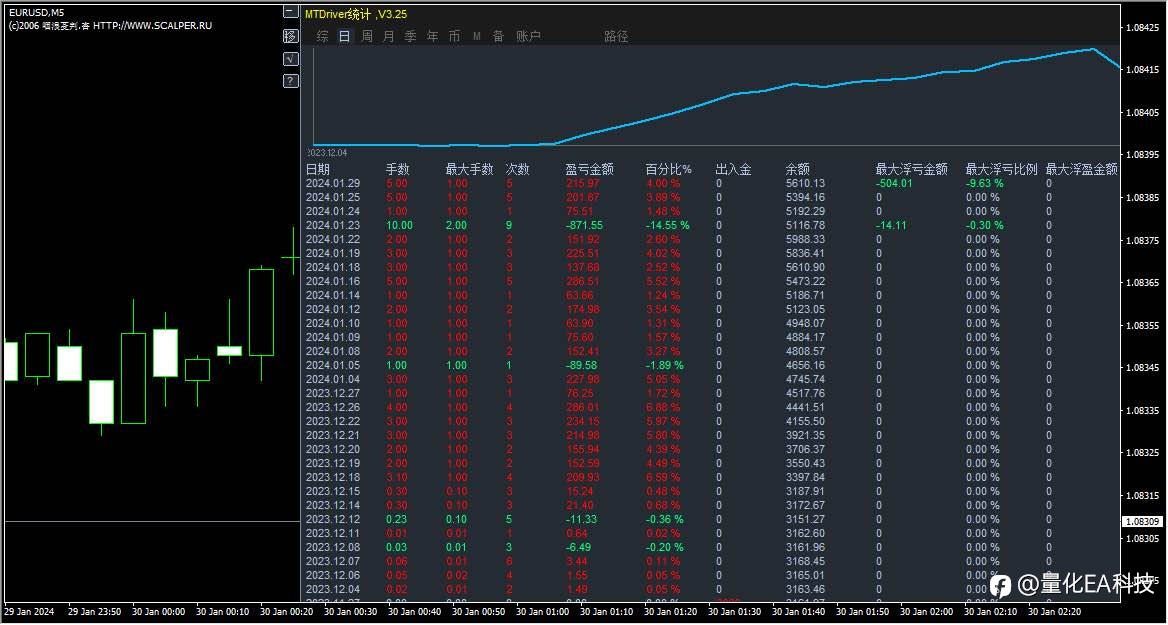Click the 余额 column header
This screenshot has width=1168, height=625.
(x=798, y=169)
